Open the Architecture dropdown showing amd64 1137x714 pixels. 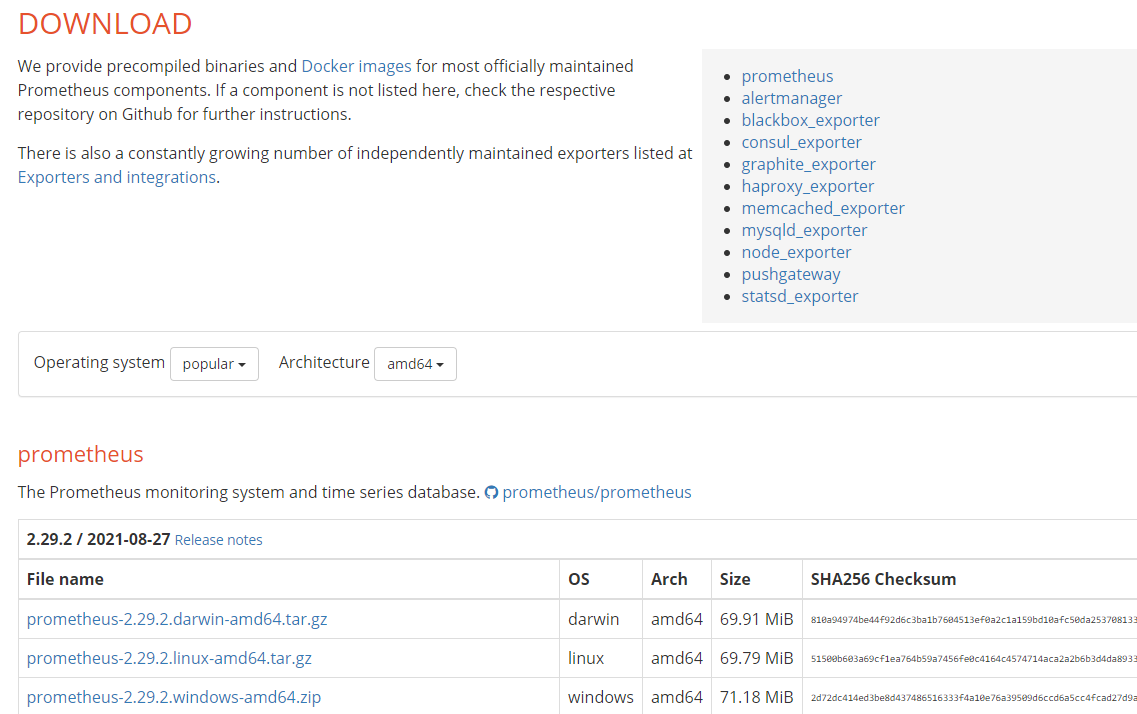coord(415,363)
